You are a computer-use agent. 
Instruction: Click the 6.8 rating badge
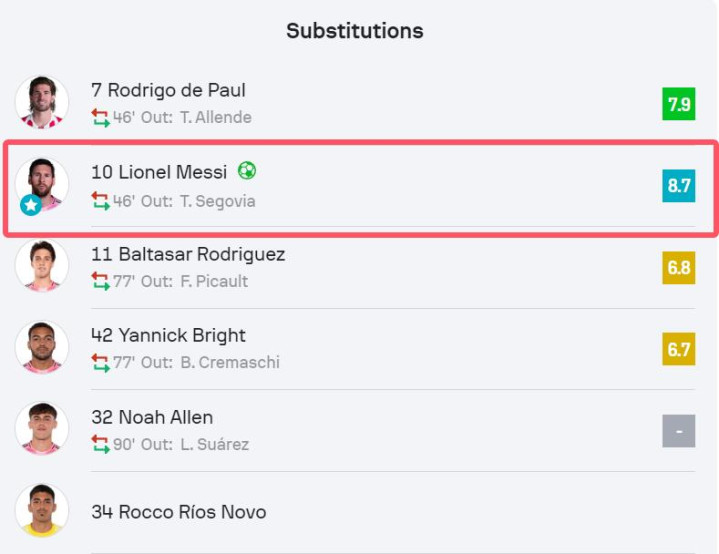click(679, 267)
